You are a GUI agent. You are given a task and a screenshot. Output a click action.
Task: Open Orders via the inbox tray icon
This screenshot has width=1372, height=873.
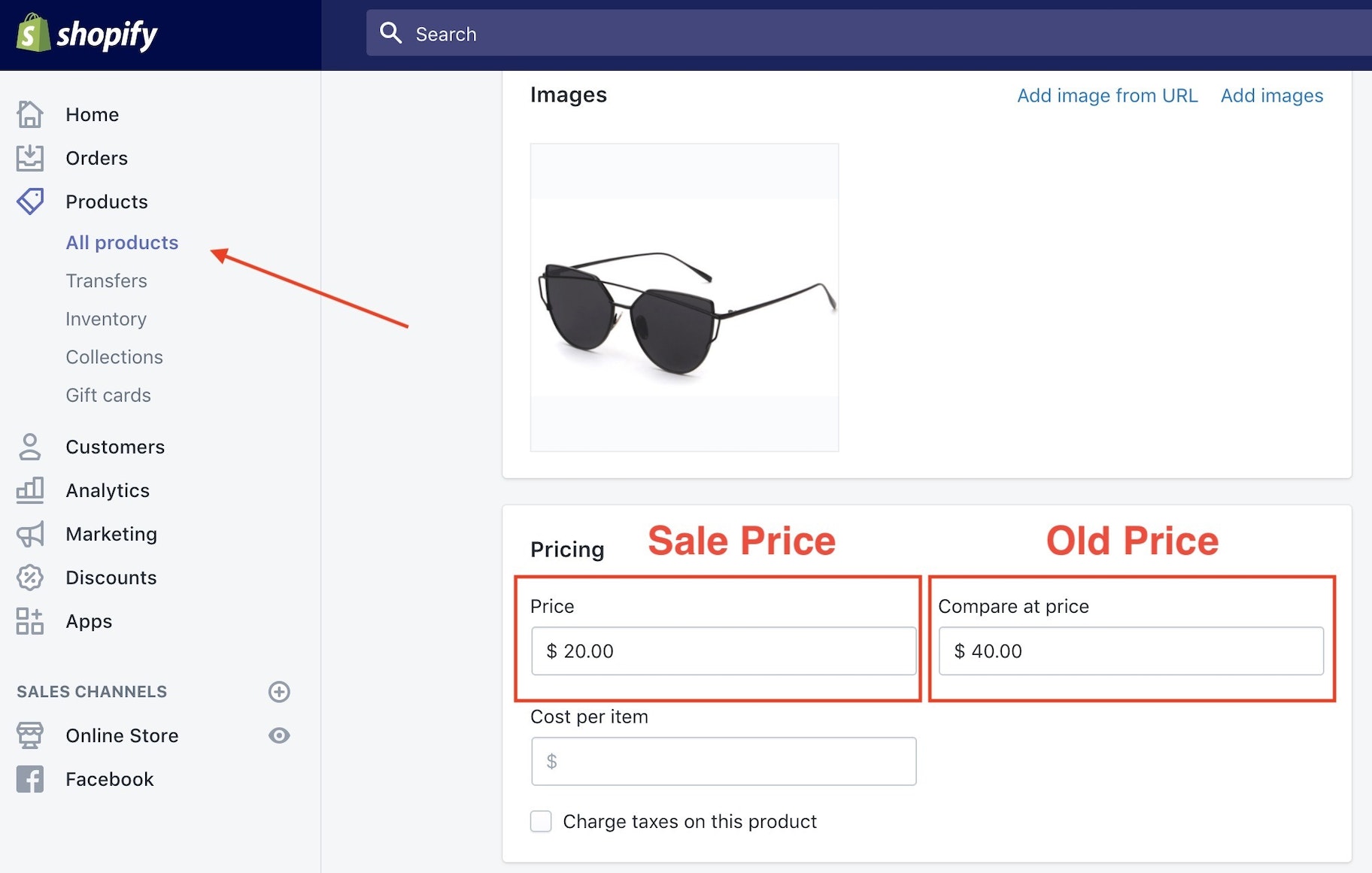(x=30, y=158)
